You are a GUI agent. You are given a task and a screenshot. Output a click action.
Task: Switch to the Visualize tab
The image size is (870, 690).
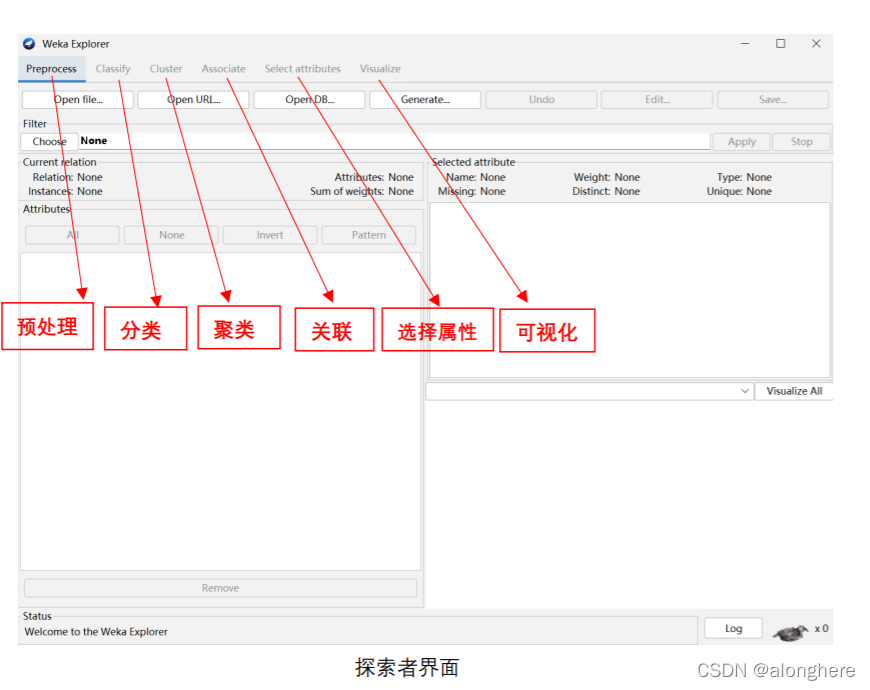tap(380, 69)
